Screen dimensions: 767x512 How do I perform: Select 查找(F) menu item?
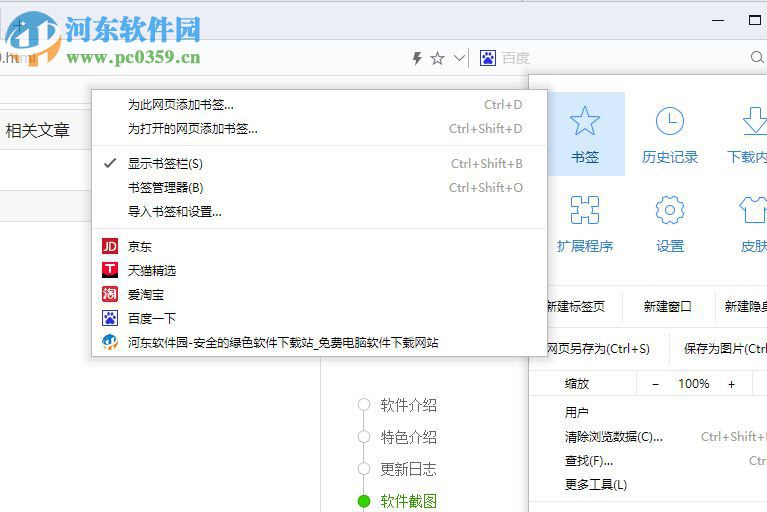(x=648, y=460)
